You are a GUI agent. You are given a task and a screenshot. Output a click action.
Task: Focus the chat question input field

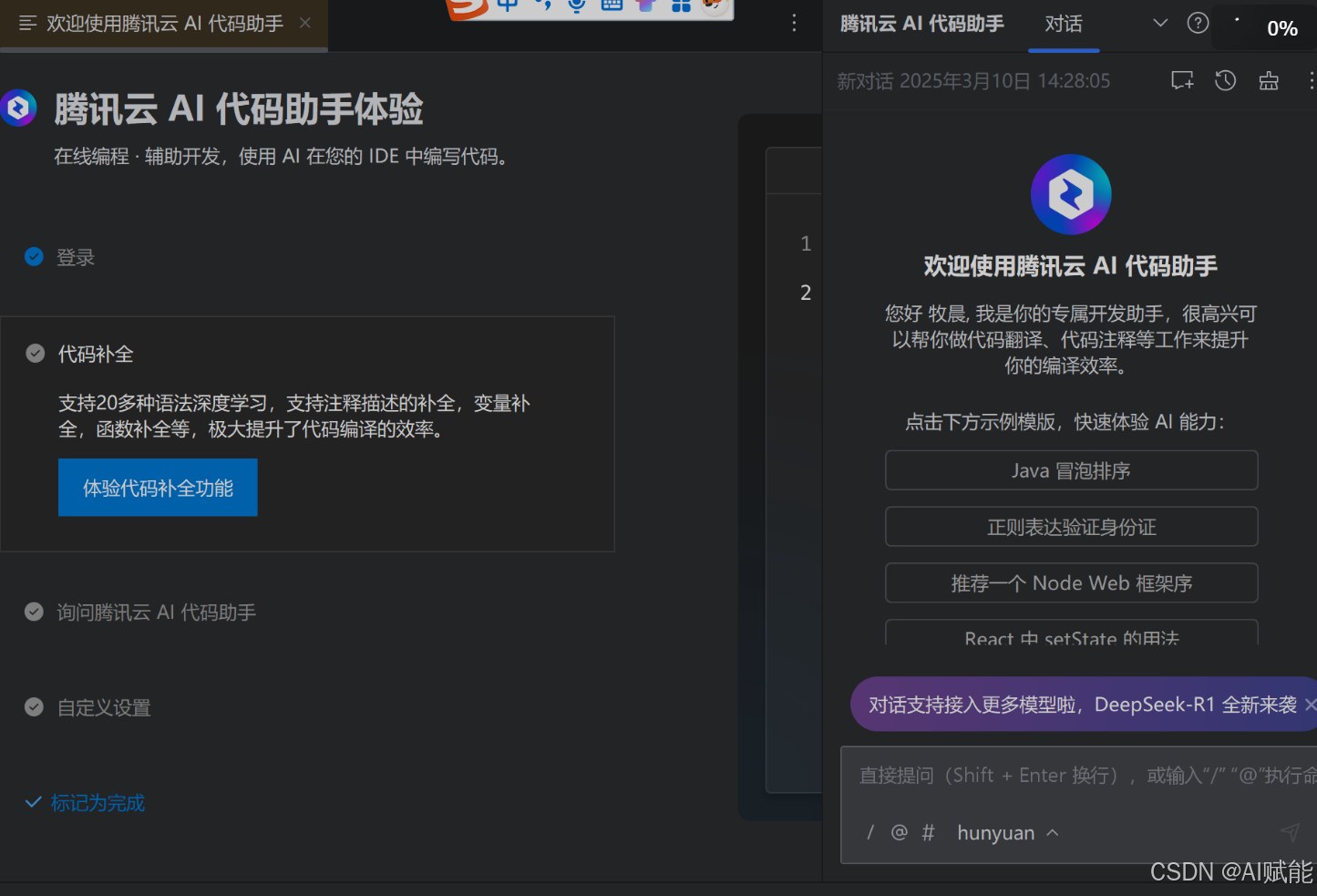pyautogui.click(x=1078, y=776)
